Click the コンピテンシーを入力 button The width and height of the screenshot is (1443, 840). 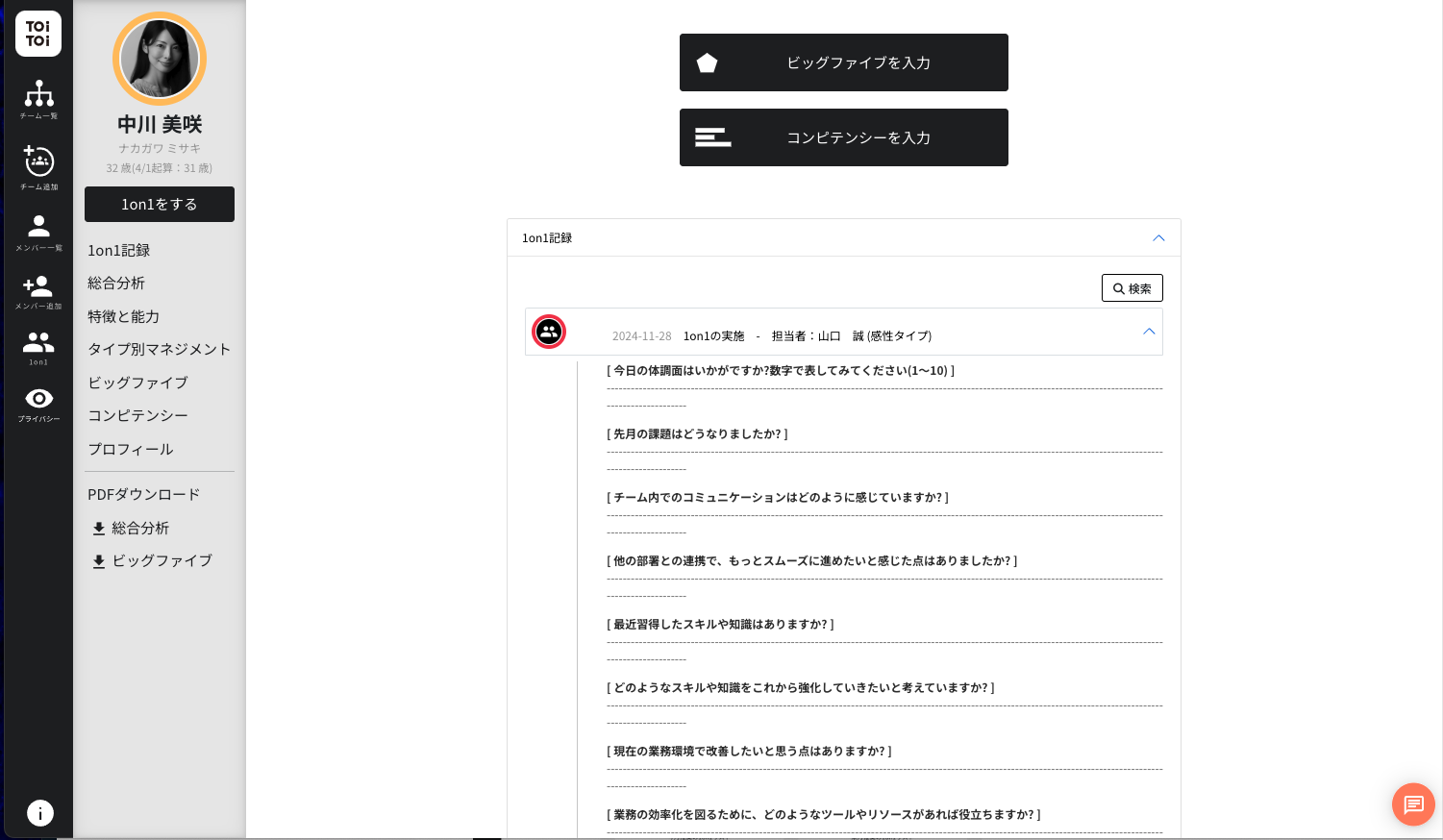point(843,137)
